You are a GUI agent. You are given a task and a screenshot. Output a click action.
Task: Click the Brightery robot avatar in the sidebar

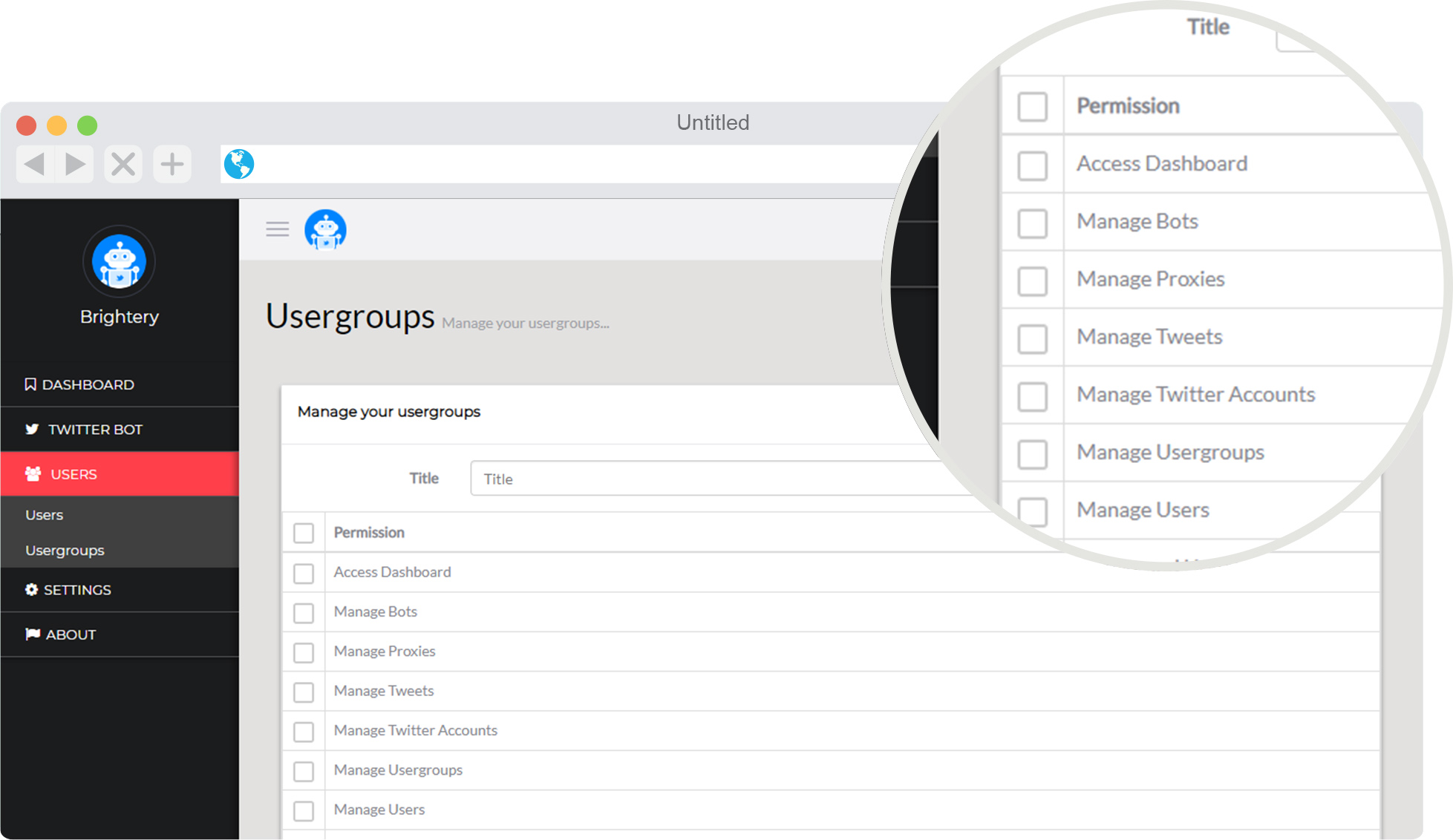(119, 262)
